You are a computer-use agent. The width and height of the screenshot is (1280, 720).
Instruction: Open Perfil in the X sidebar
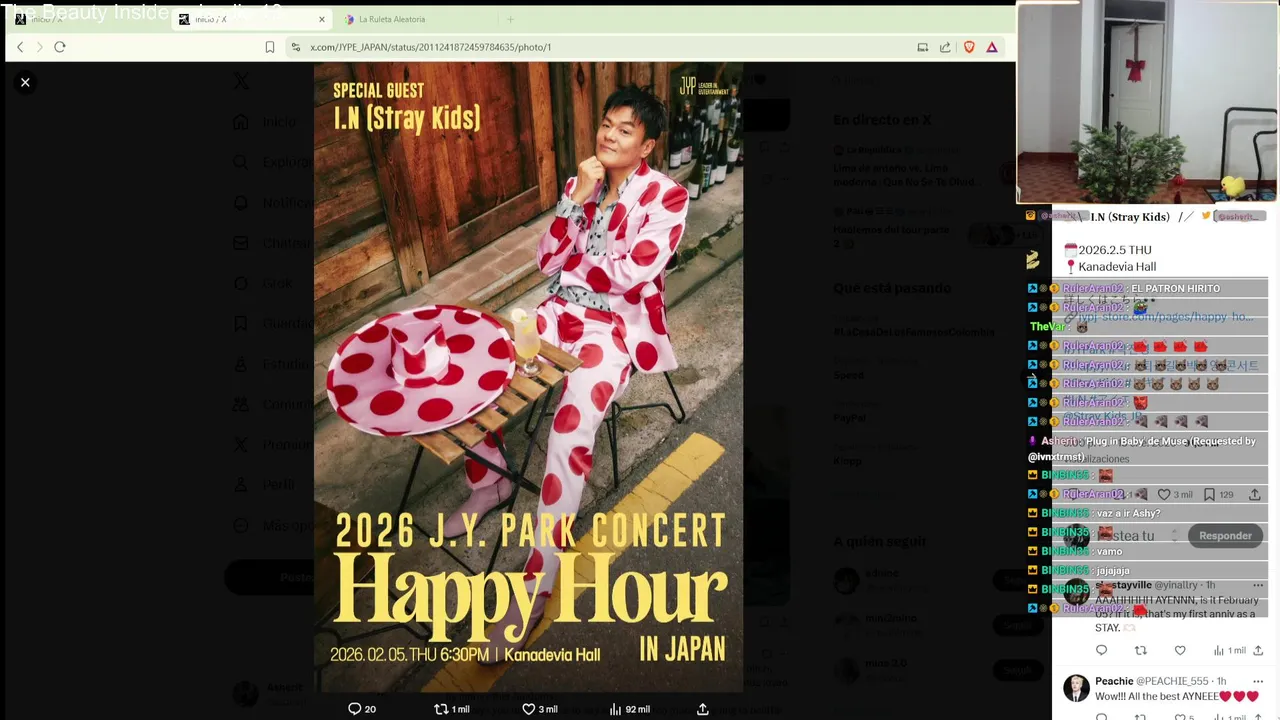tap(265, 485)
